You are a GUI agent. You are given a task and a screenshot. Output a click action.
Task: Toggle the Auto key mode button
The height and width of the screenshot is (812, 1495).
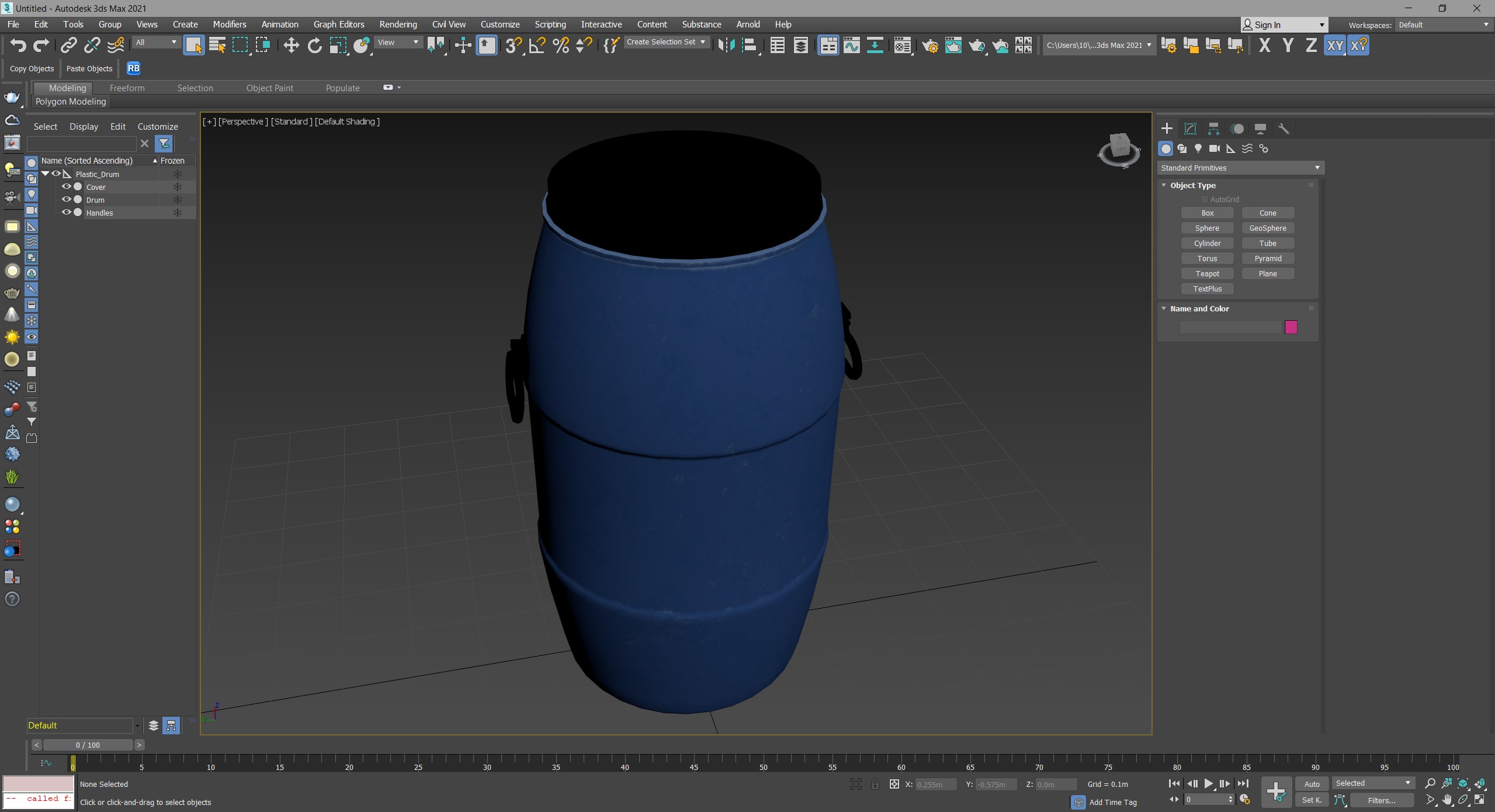pos(1312,784)
